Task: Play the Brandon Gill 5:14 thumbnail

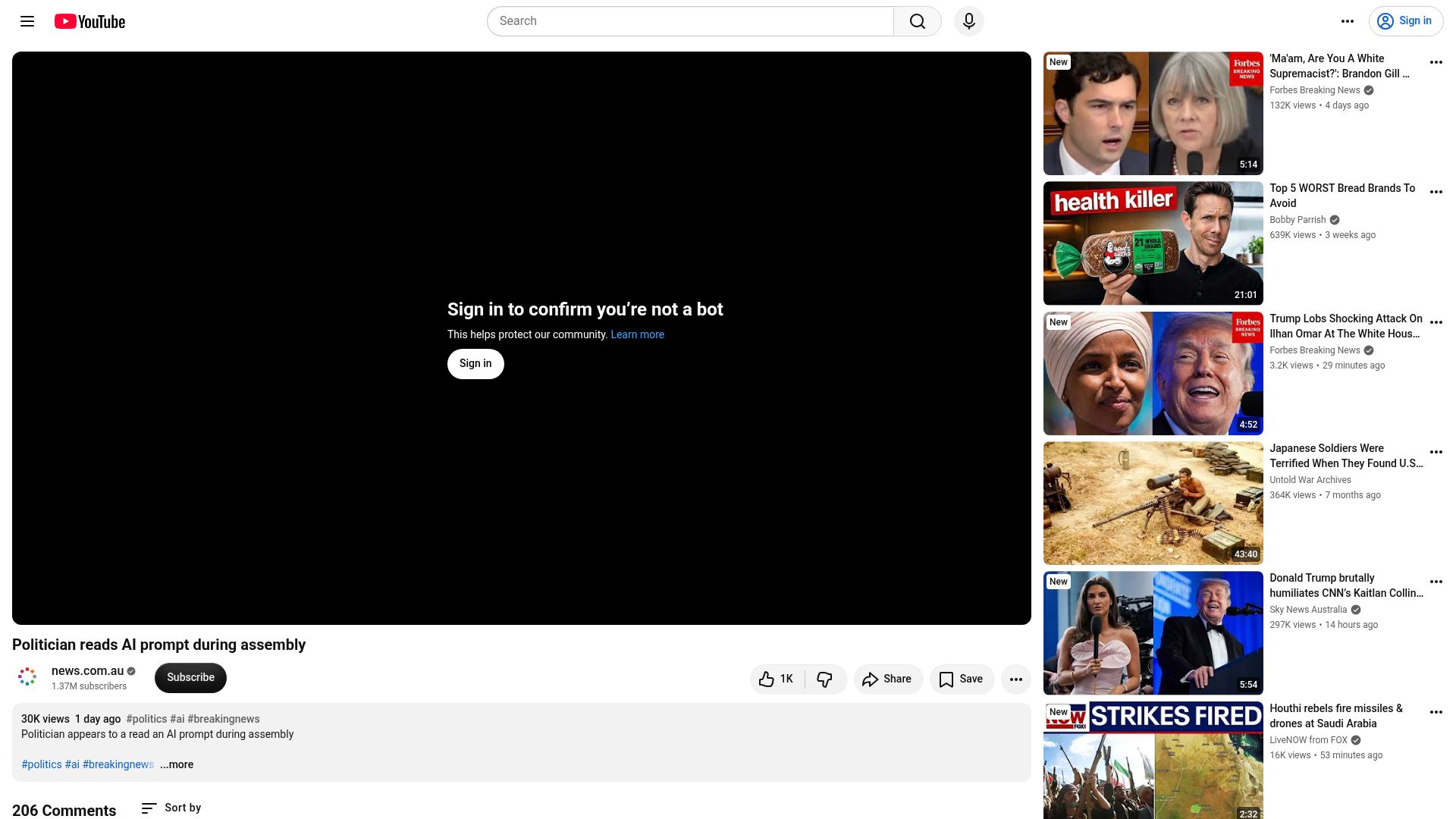Action: click(1153, 114)
